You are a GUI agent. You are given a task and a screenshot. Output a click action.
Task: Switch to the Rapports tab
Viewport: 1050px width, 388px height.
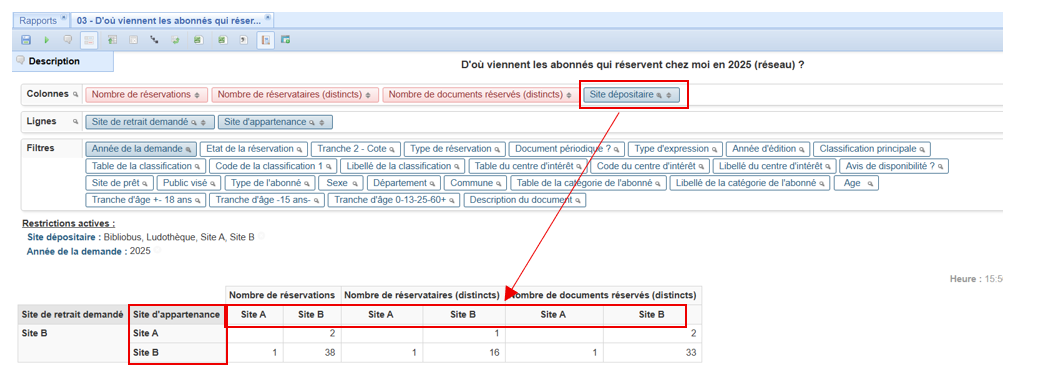[38, 21]
